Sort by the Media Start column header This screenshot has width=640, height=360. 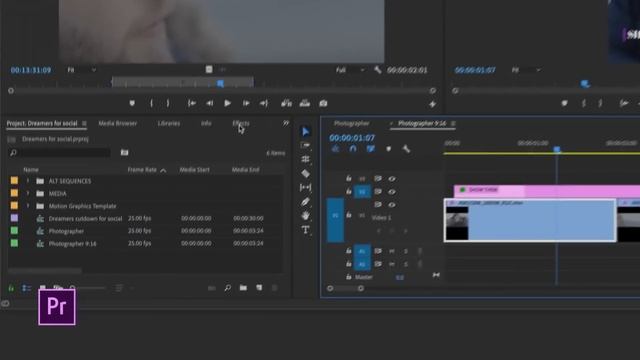tap(194, 170)
